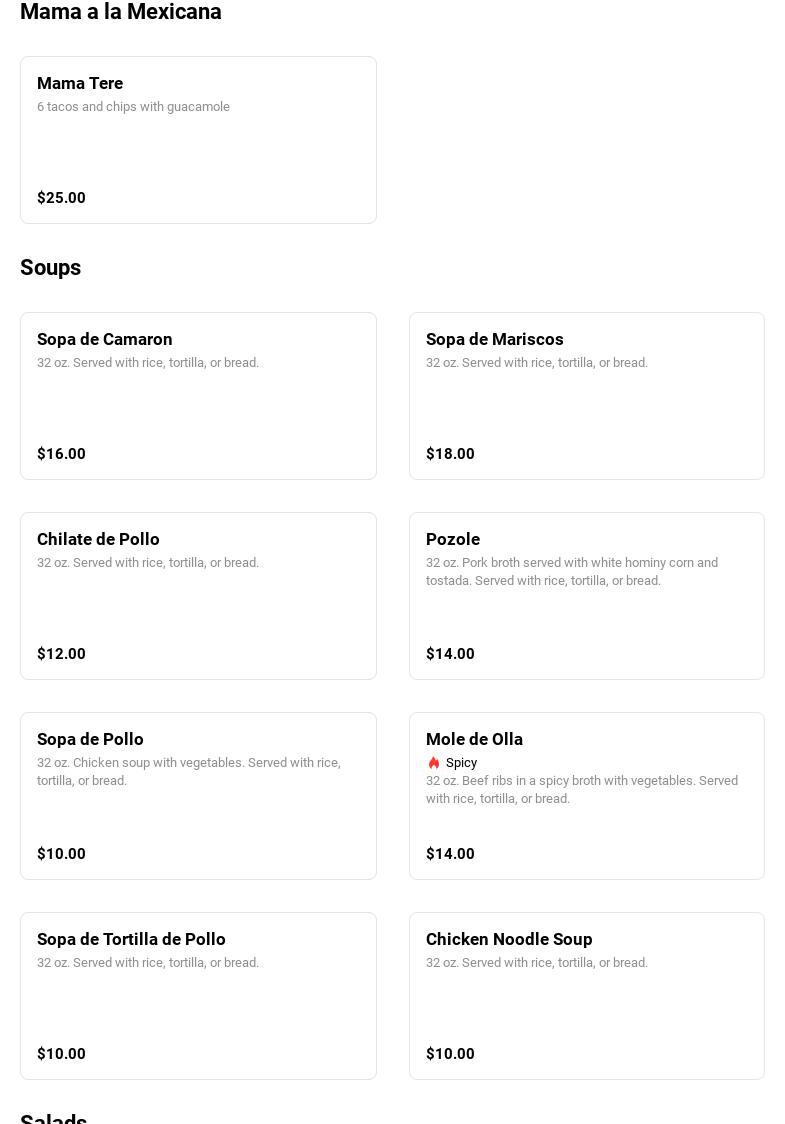Click the $12.00 price of Chilate de Pollo
The image size is (785, 1124).
(61, 654)
